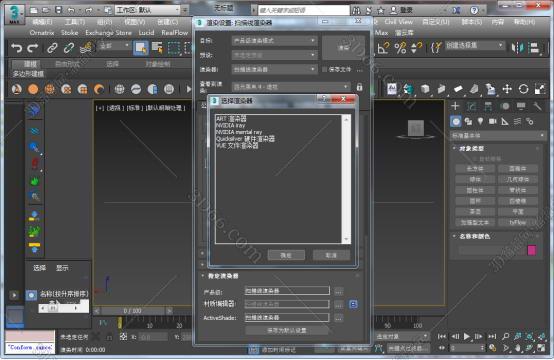Open the selection filter dropdown
The height and width of the screenshot is (360, 554).
(114, 46)
